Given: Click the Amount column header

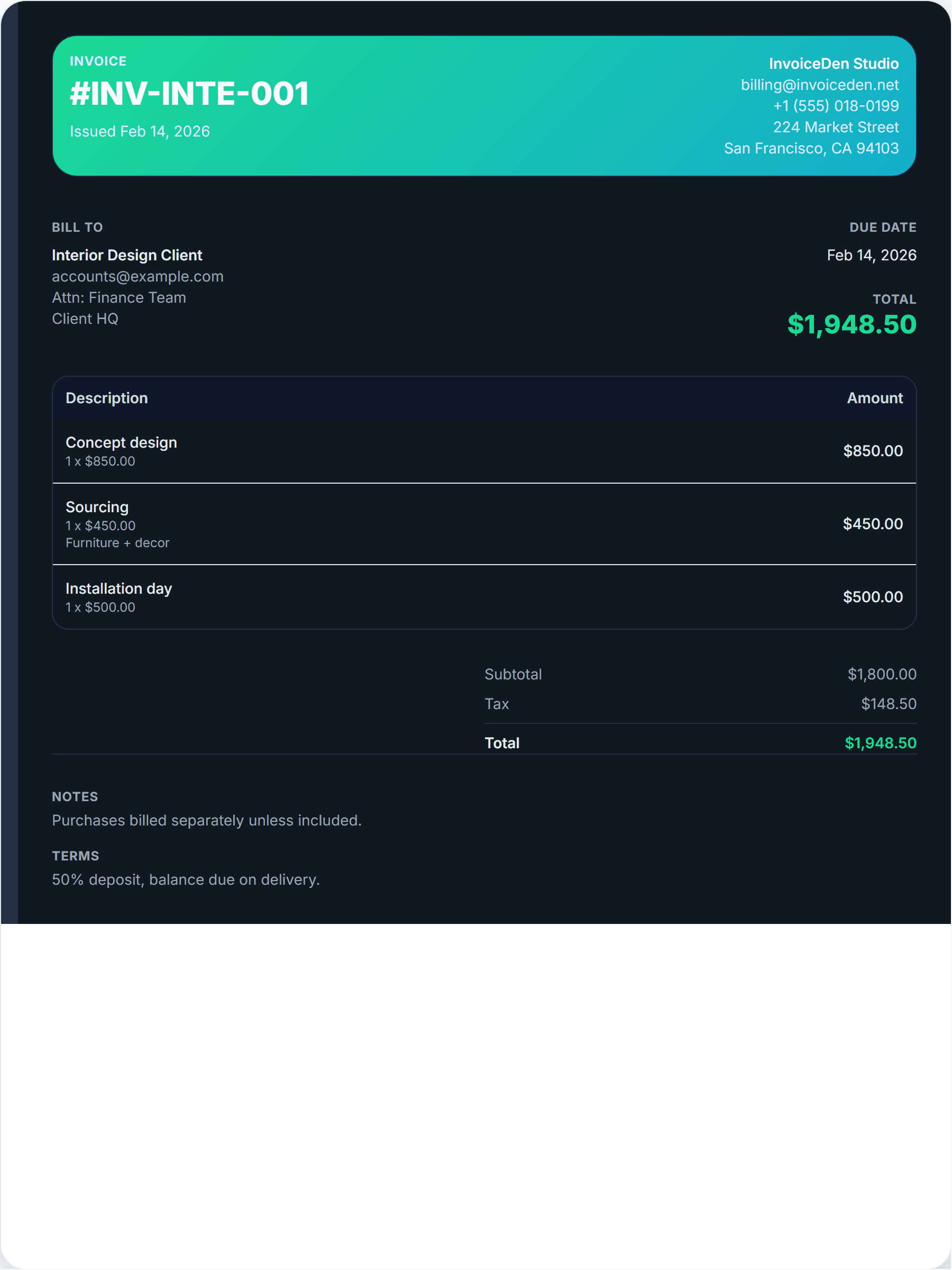Looking at the screenshot, I should 875,398.
